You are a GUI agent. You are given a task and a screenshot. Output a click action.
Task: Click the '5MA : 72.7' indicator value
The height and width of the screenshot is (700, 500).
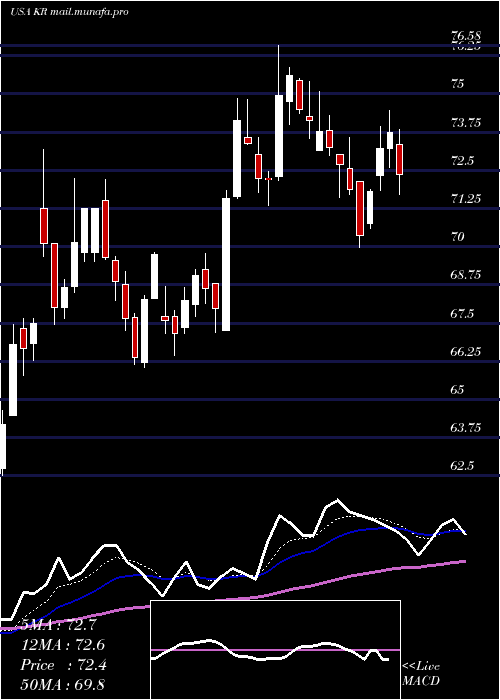pyautogui.click(x=58, y=625)
